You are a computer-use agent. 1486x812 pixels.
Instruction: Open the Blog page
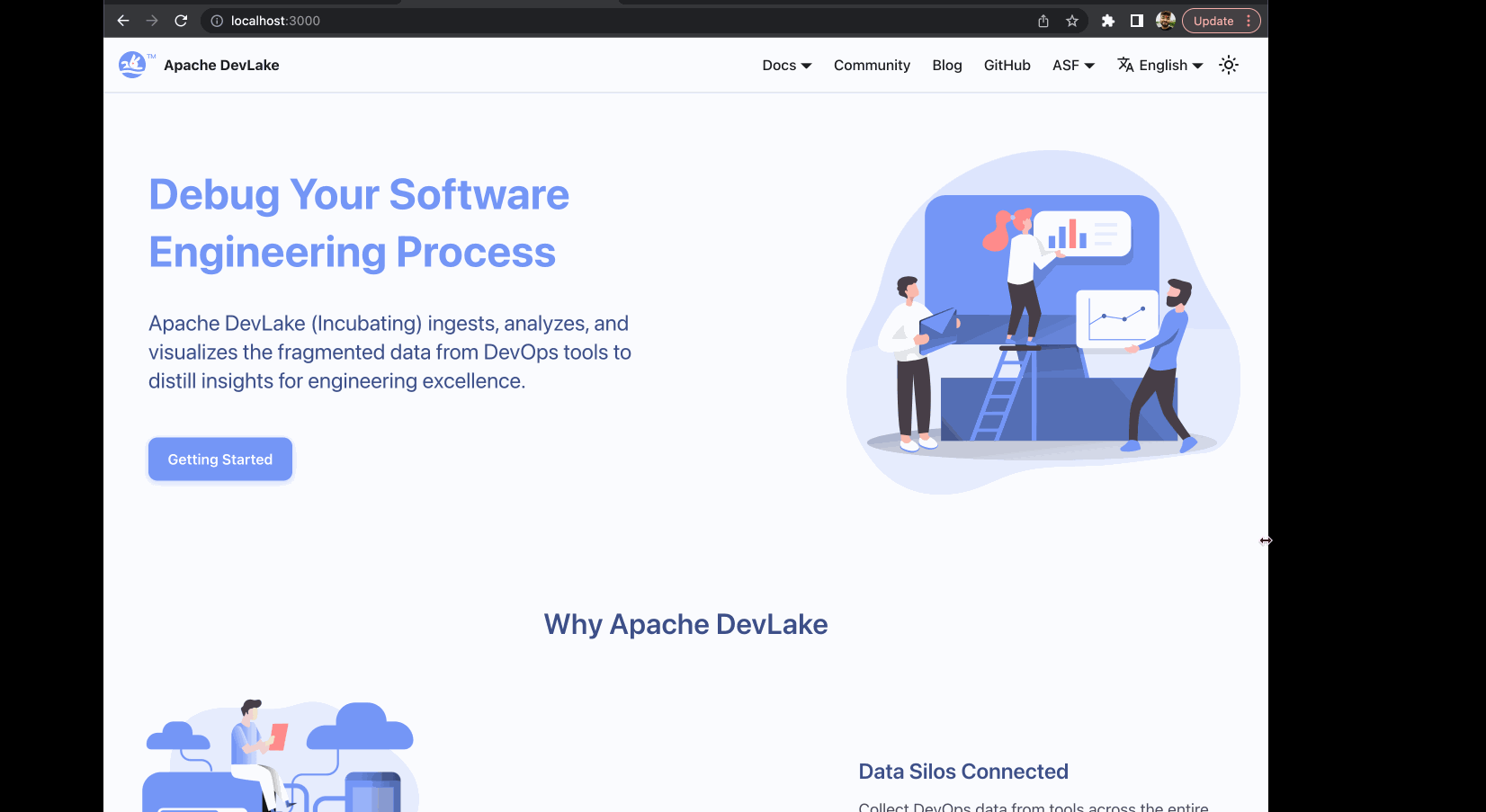pos(947,65)
